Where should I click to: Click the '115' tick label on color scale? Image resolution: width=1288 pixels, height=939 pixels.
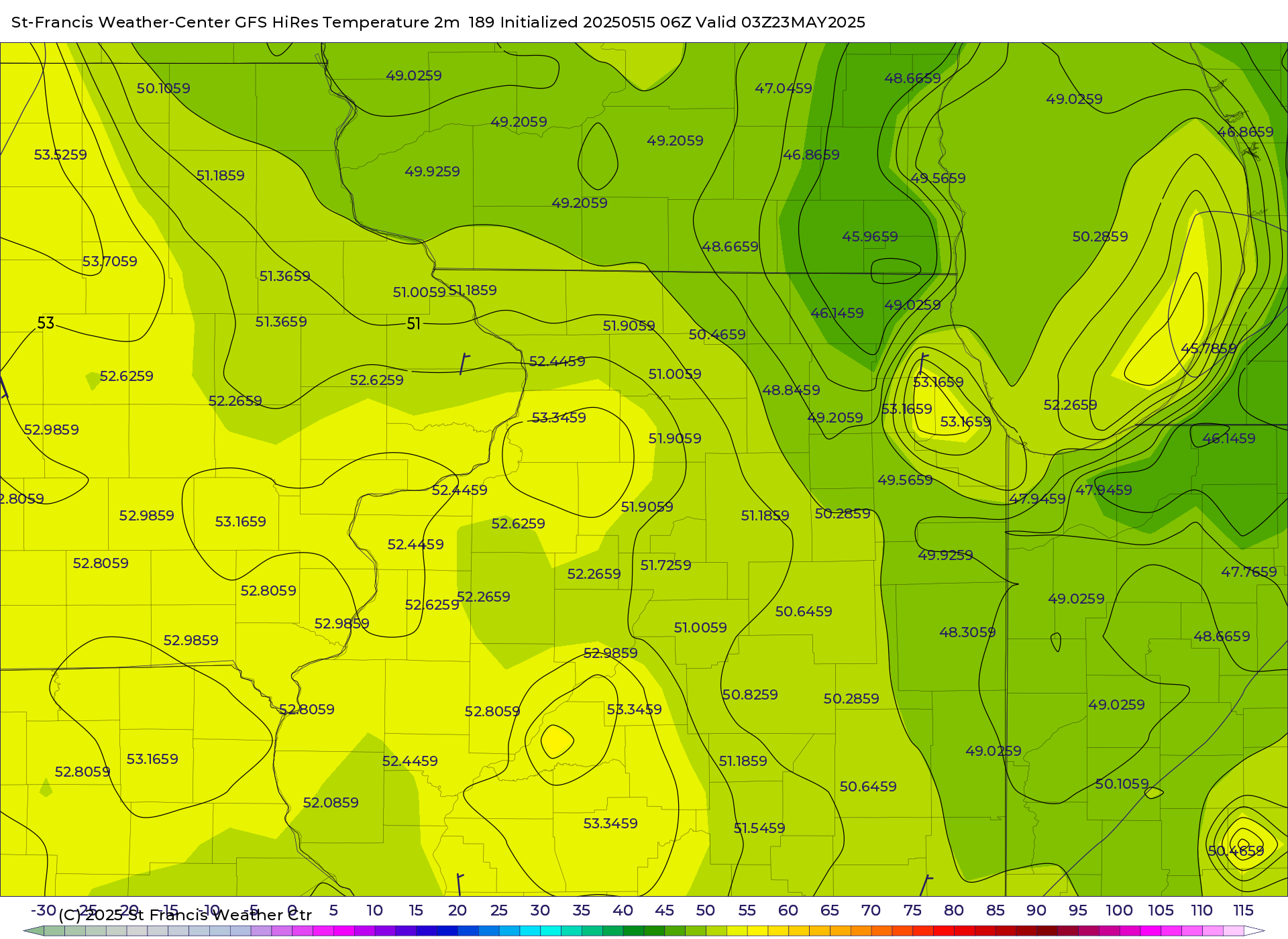[1243, 910]
